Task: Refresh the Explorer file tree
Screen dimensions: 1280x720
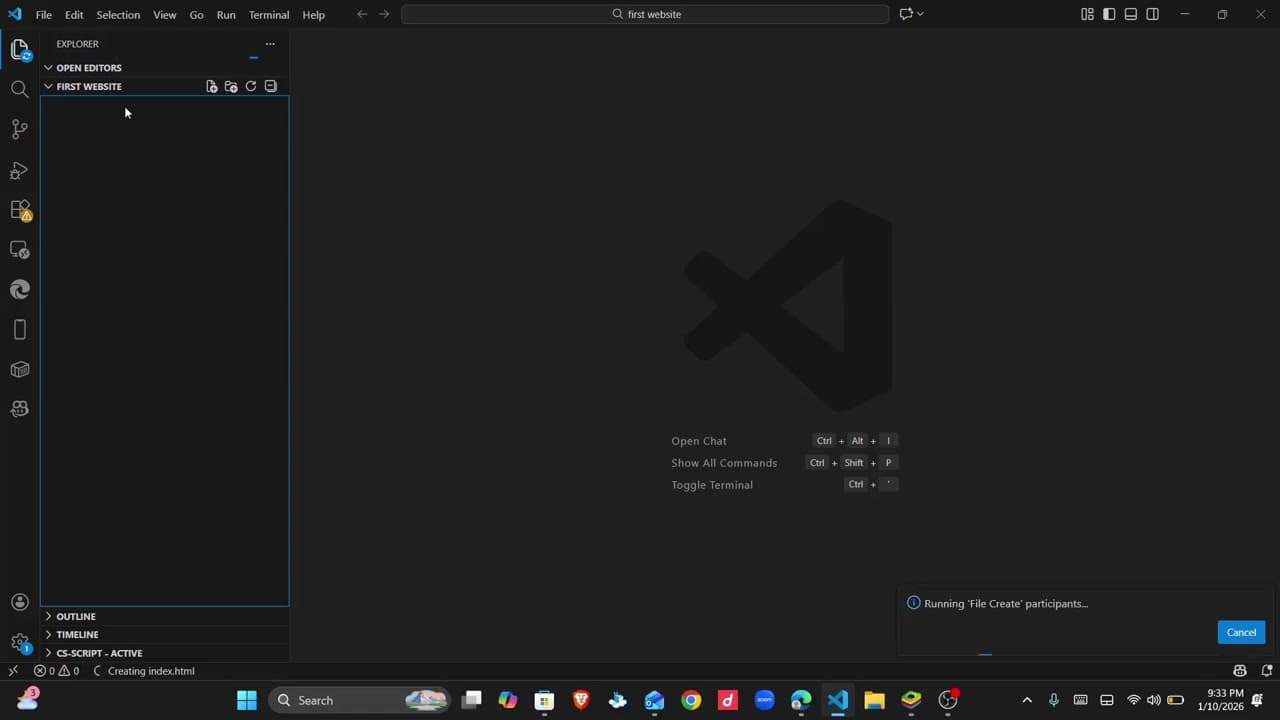Action: tap(251, 87)
